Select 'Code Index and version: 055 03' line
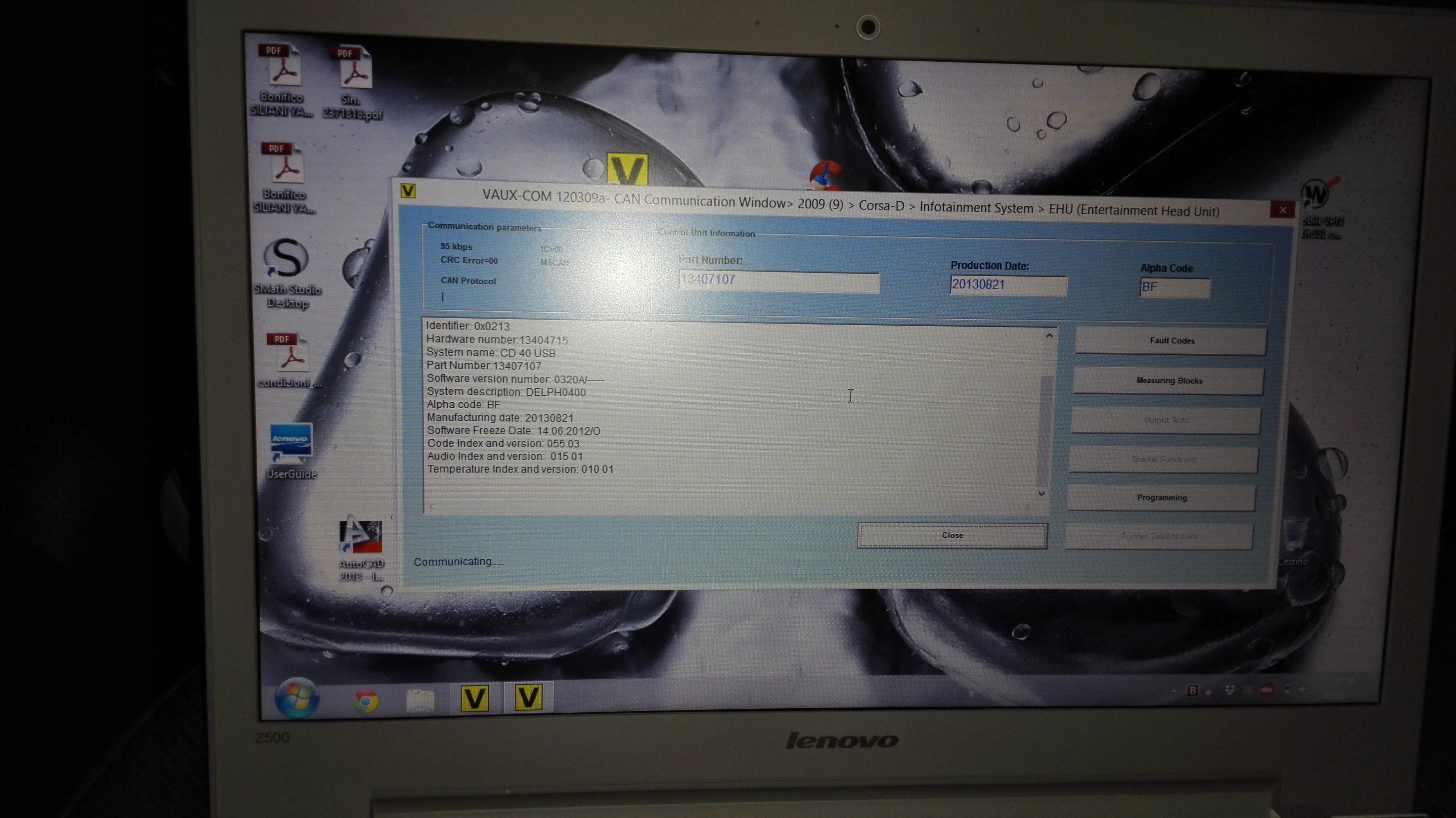Image resolution: width=1456 pixels, height=818 pixels. coord(504,444)
